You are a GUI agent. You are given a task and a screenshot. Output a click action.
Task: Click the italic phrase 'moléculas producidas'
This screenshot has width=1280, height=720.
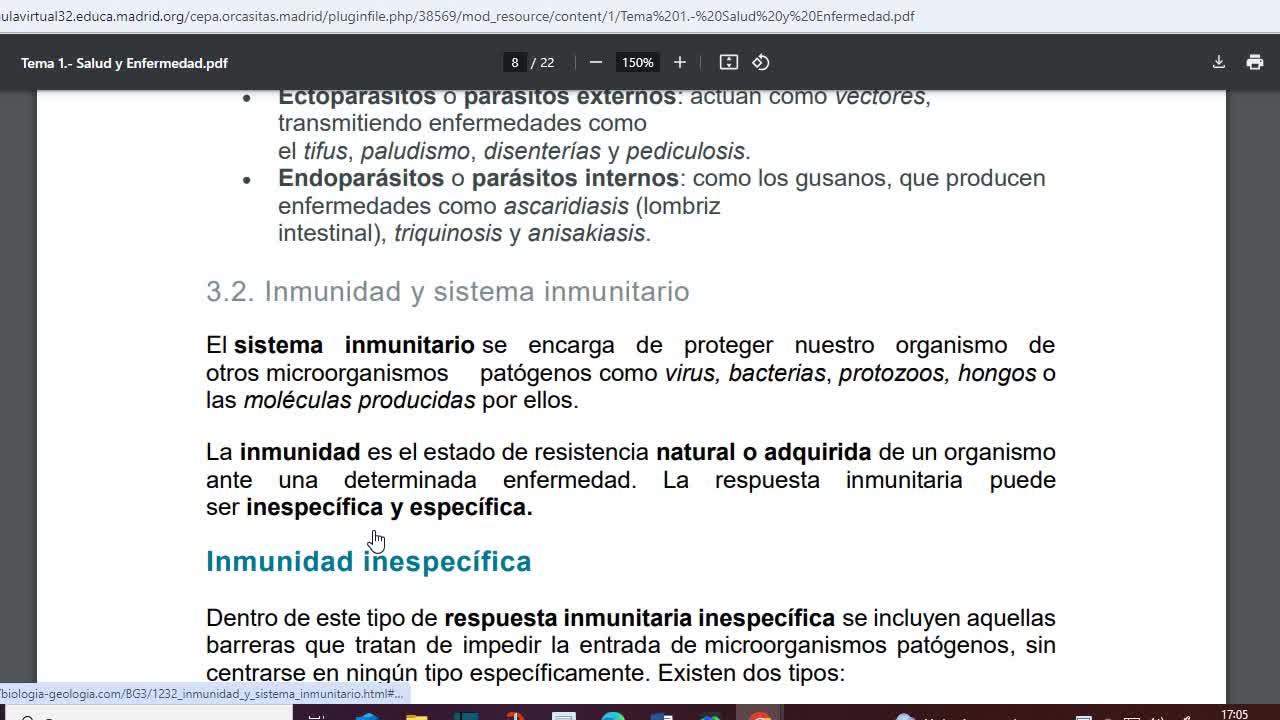point(359,401)
